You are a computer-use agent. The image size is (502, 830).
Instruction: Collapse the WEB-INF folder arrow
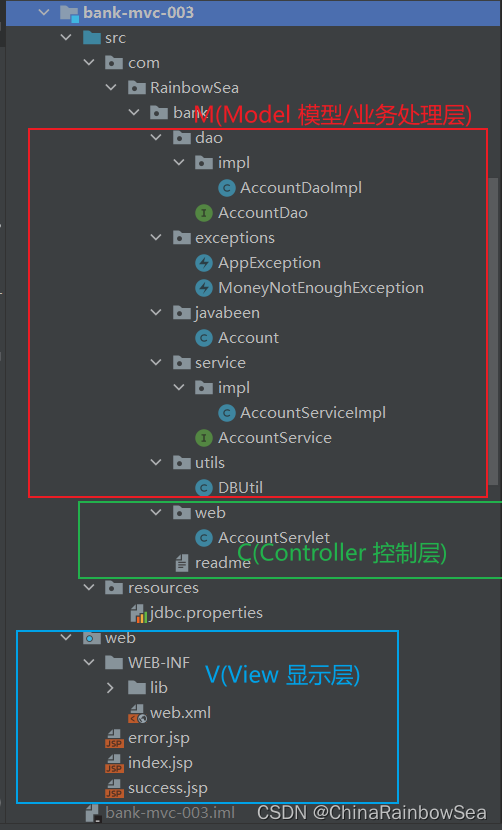(89, 662)
